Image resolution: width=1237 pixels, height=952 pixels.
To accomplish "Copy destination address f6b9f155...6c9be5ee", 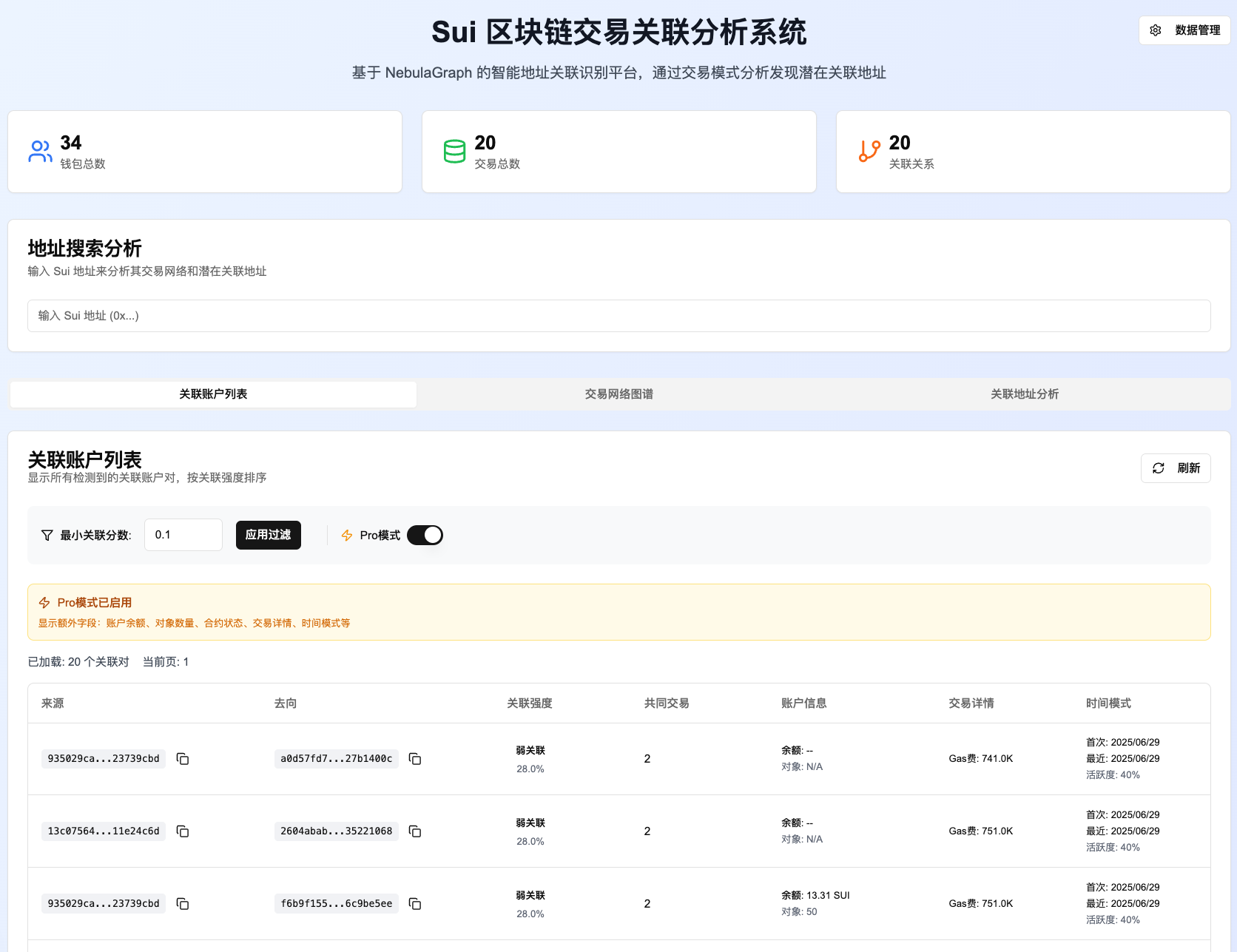I will tap(415, 904).
